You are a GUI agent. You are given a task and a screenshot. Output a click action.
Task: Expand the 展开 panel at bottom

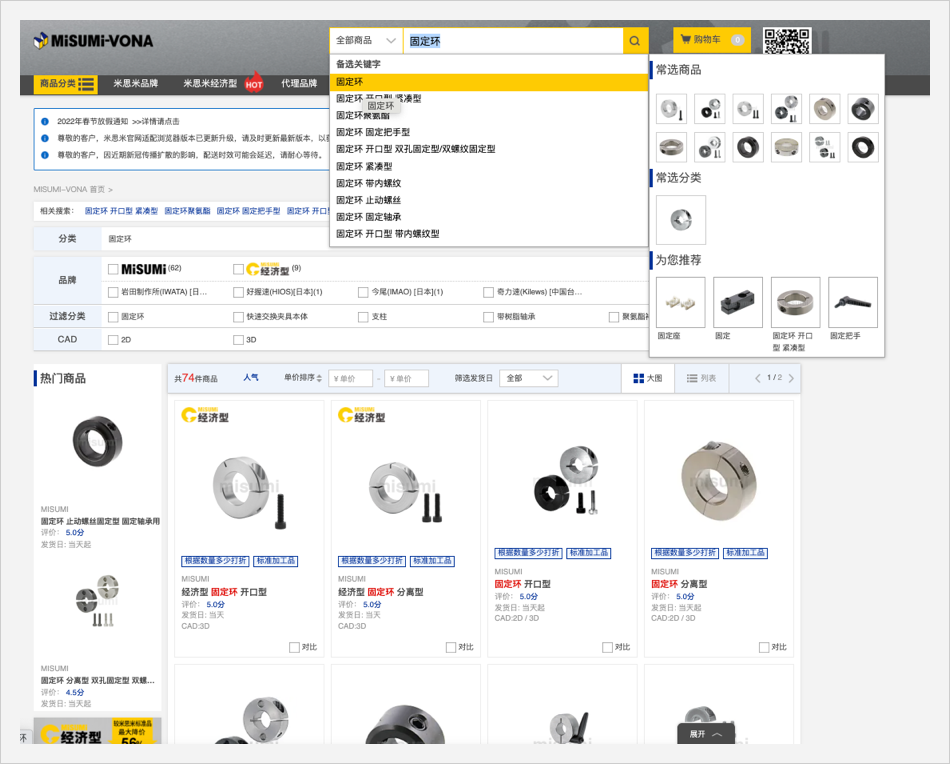pyautogui.click(x=705, y=734)
